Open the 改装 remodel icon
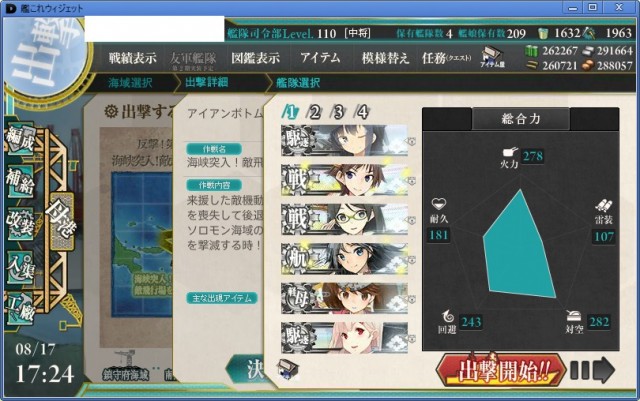 point(20,224)
